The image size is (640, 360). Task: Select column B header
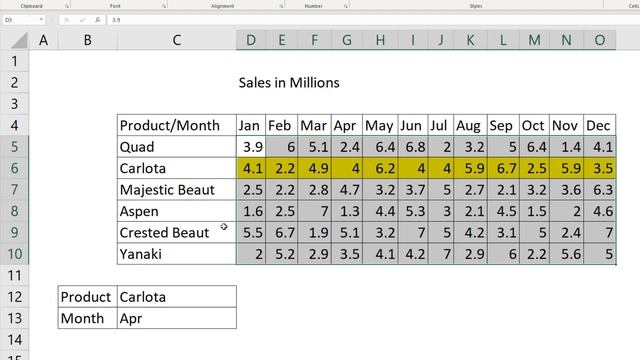(87, 40)
